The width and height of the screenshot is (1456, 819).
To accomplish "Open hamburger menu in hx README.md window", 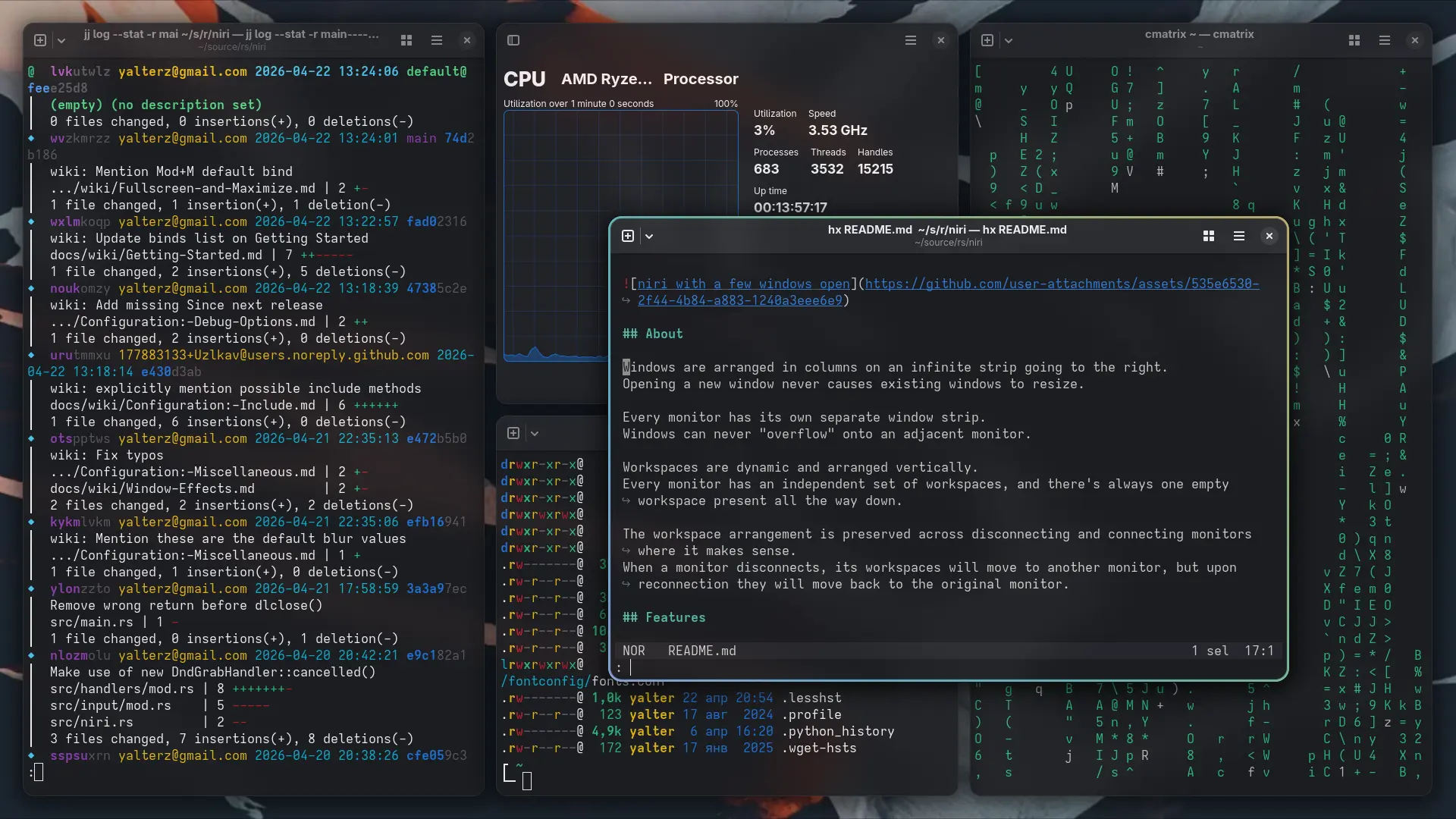I will tap(1239, 236).
